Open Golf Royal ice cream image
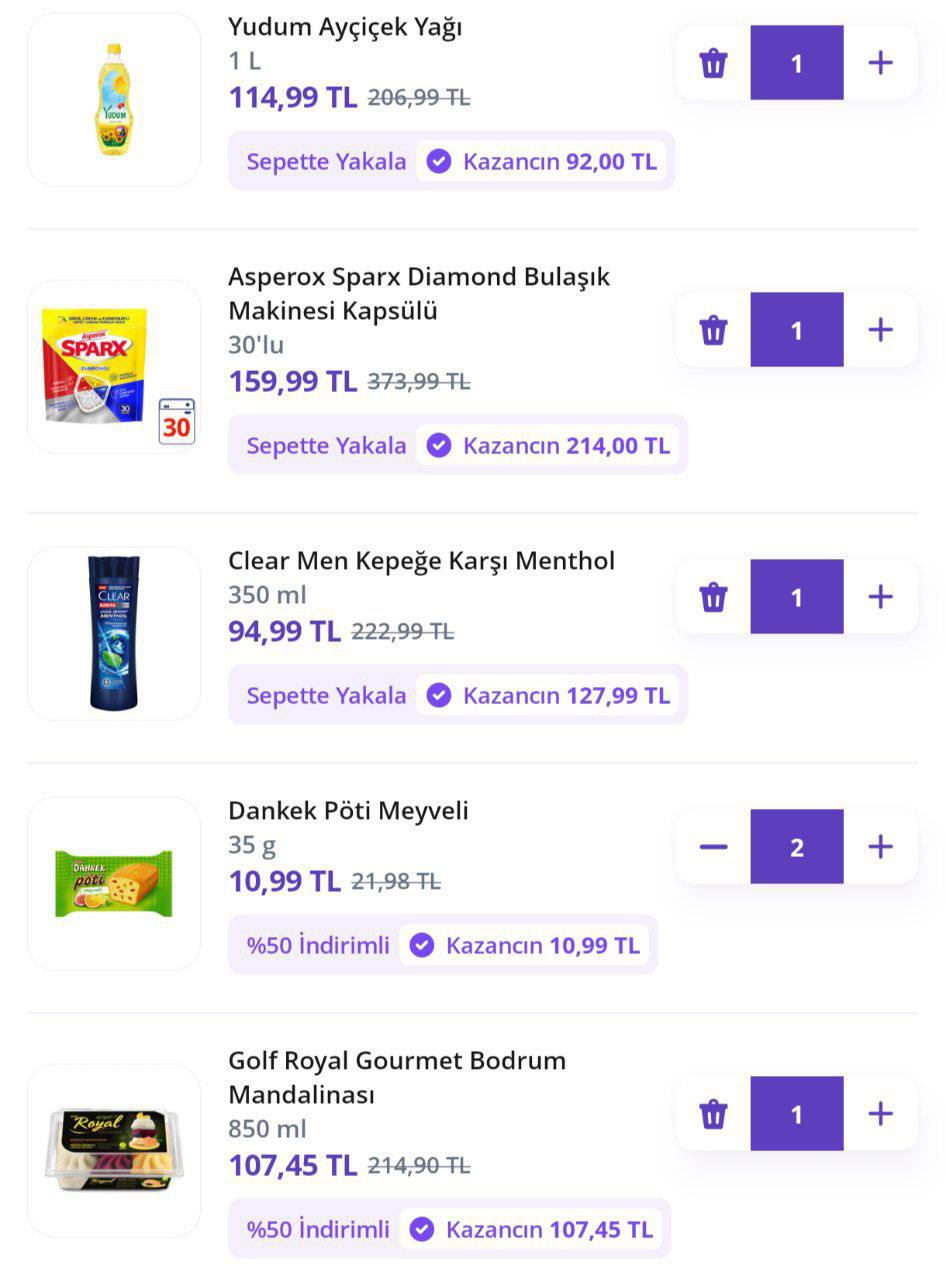This screenshot has width=946, height=1280. point(114,1150)
